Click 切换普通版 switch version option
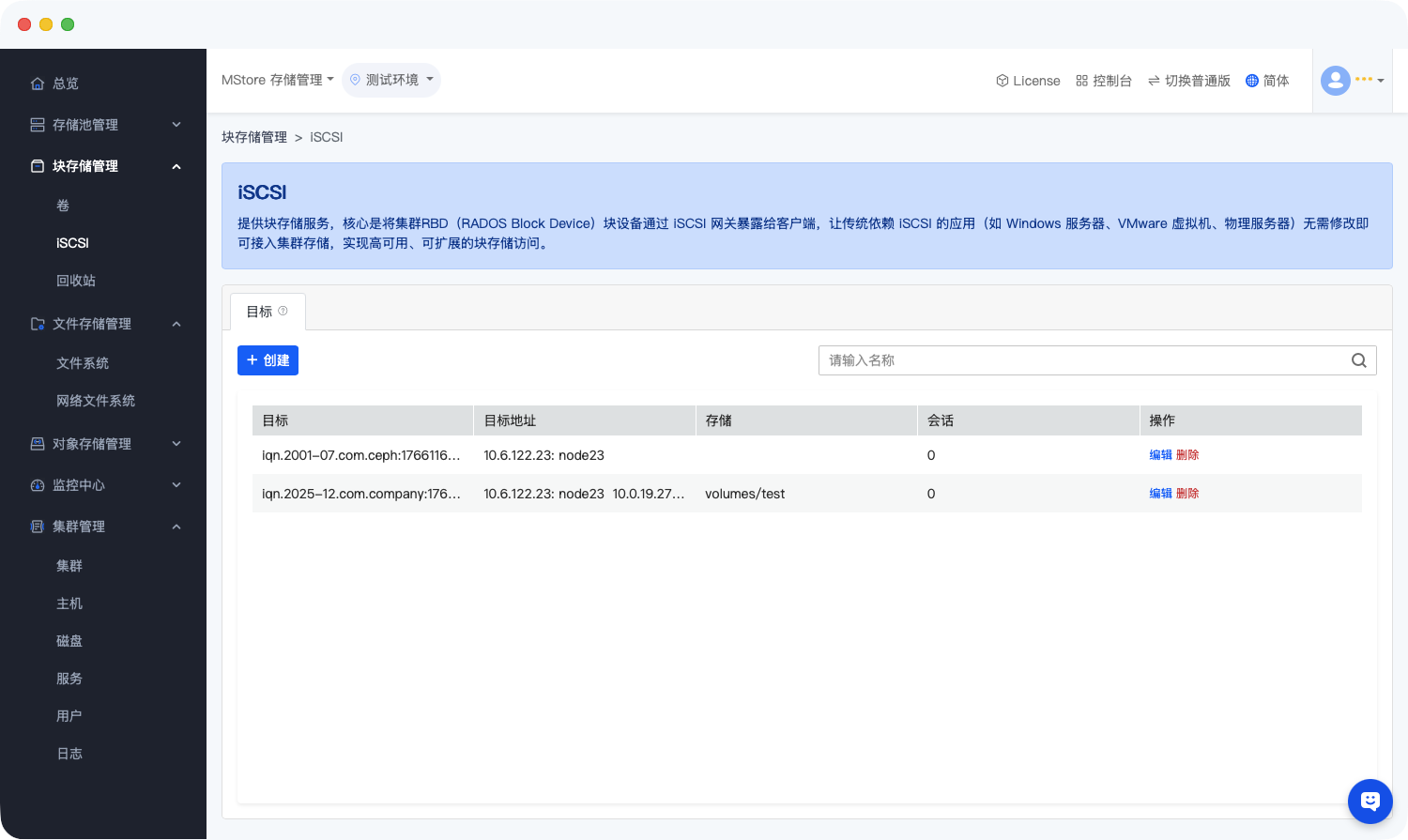Screen dimensions: 1408x840 (1188, 81)
